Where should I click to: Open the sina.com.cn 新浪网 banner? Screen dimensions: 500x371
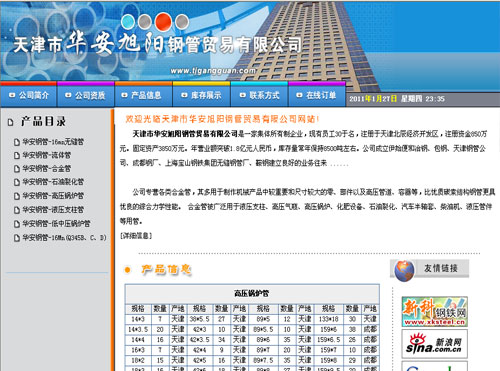point(434,344)
